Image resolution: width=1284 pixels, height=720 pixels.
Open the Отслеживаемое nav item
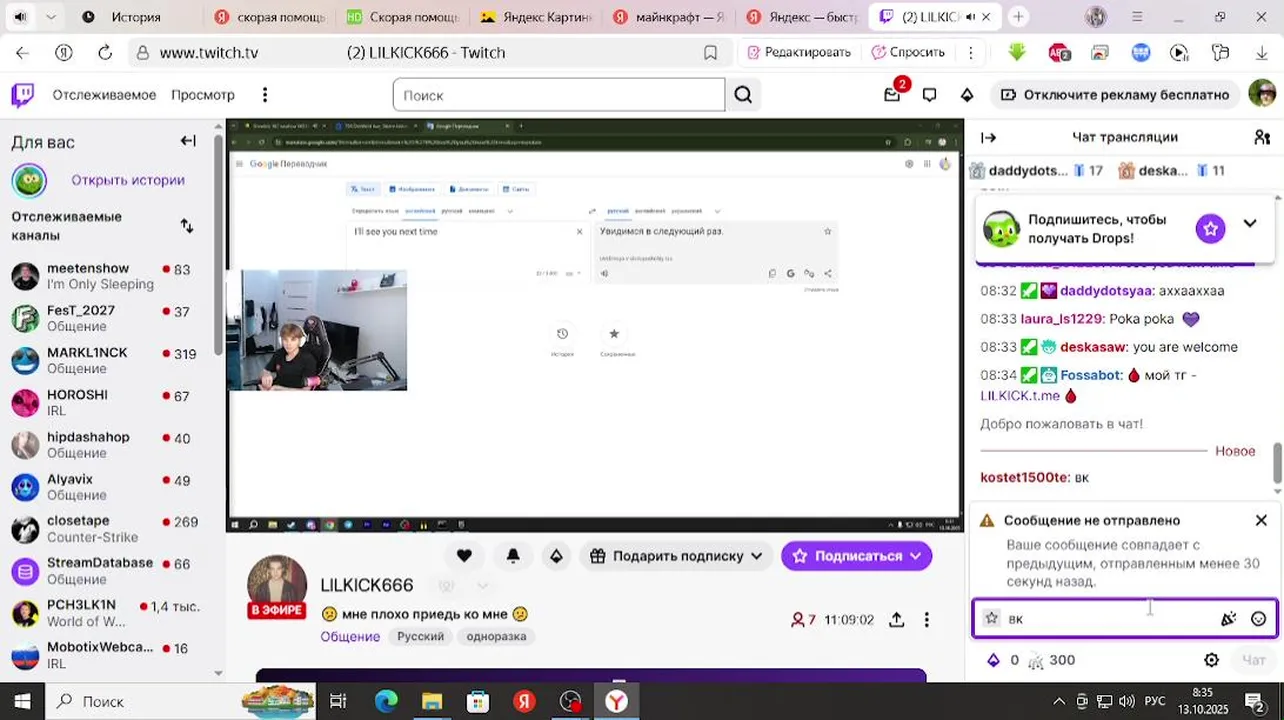pos(104,95)
